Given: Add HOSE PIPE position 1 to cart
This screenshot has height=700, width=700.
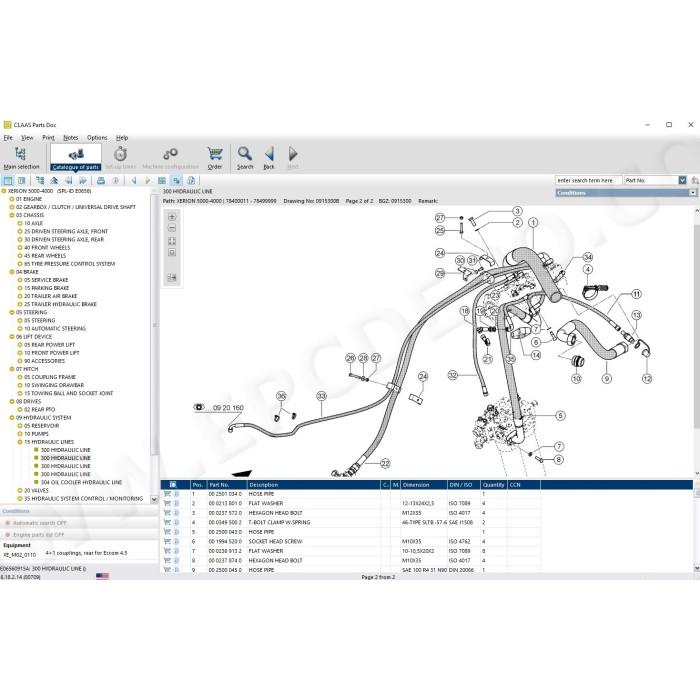Looking at the screenshot, I should click(167, 494).
